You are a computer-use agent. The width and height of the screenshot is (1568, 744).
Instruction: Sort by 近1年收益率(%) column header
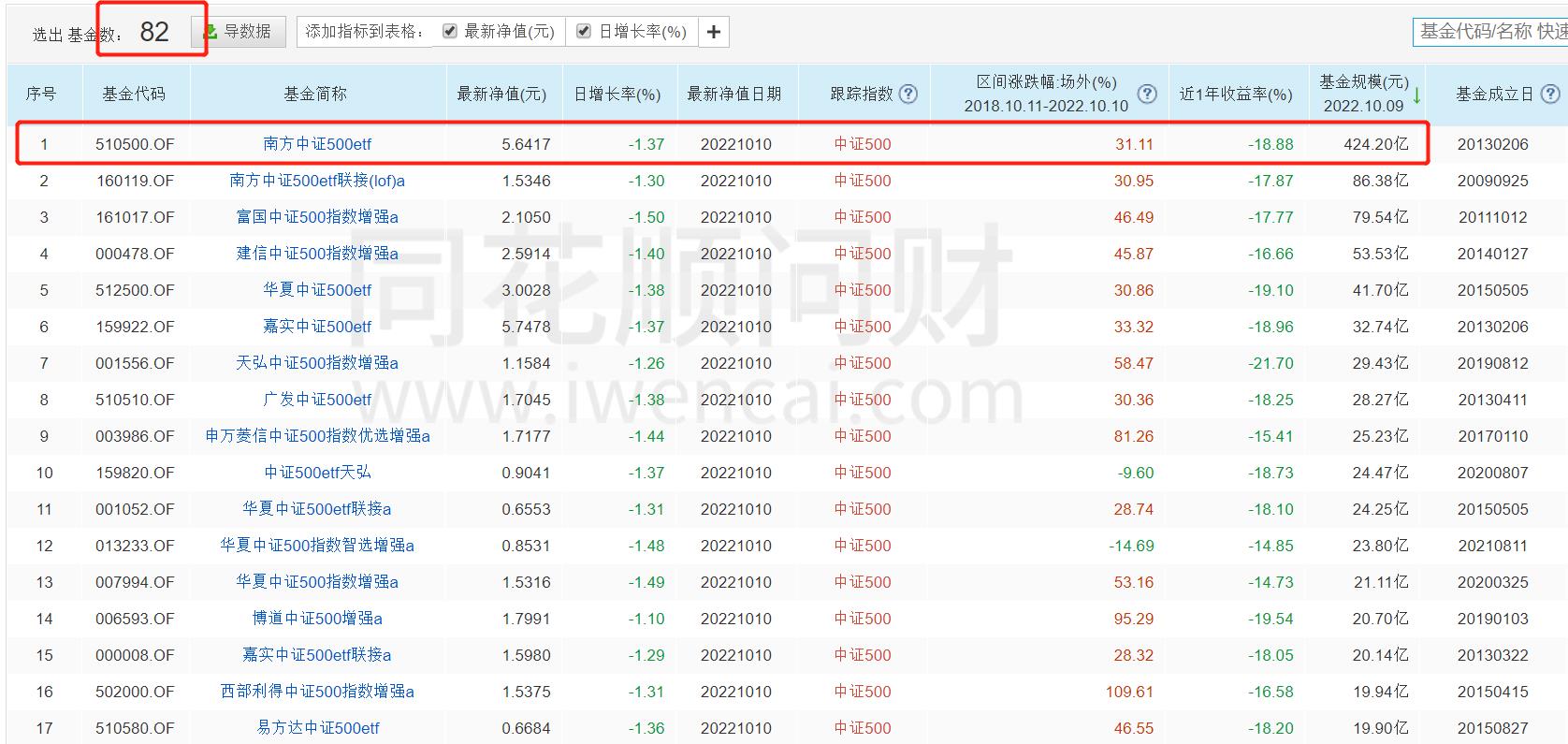[1235, 94]
